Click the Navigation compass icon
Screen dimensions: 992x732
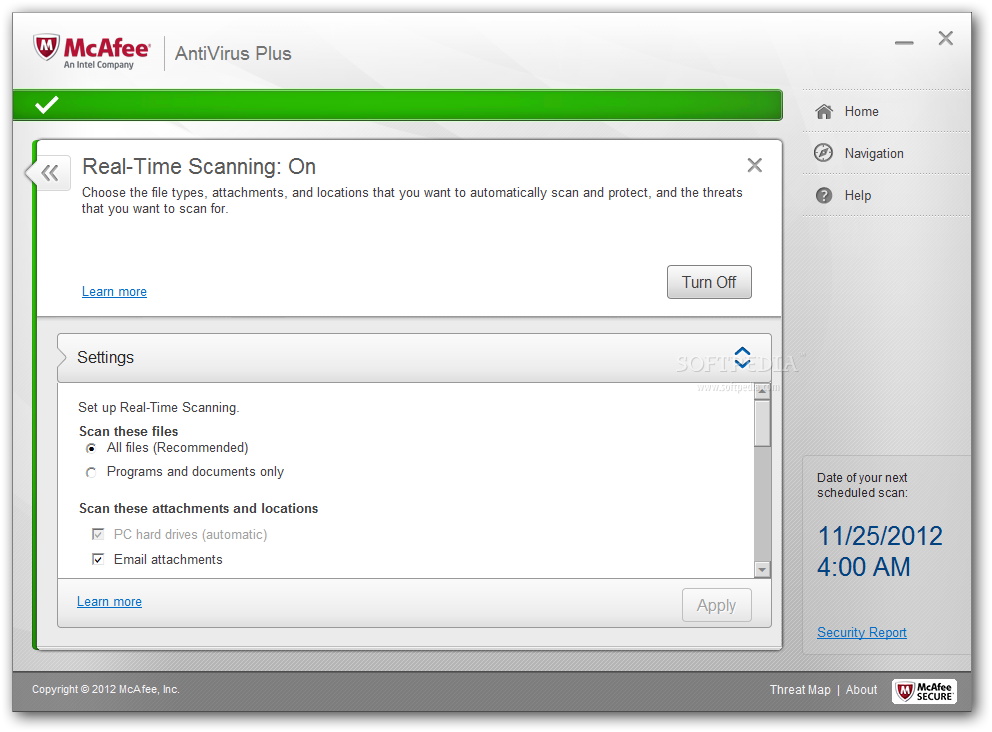pos(824,153)
